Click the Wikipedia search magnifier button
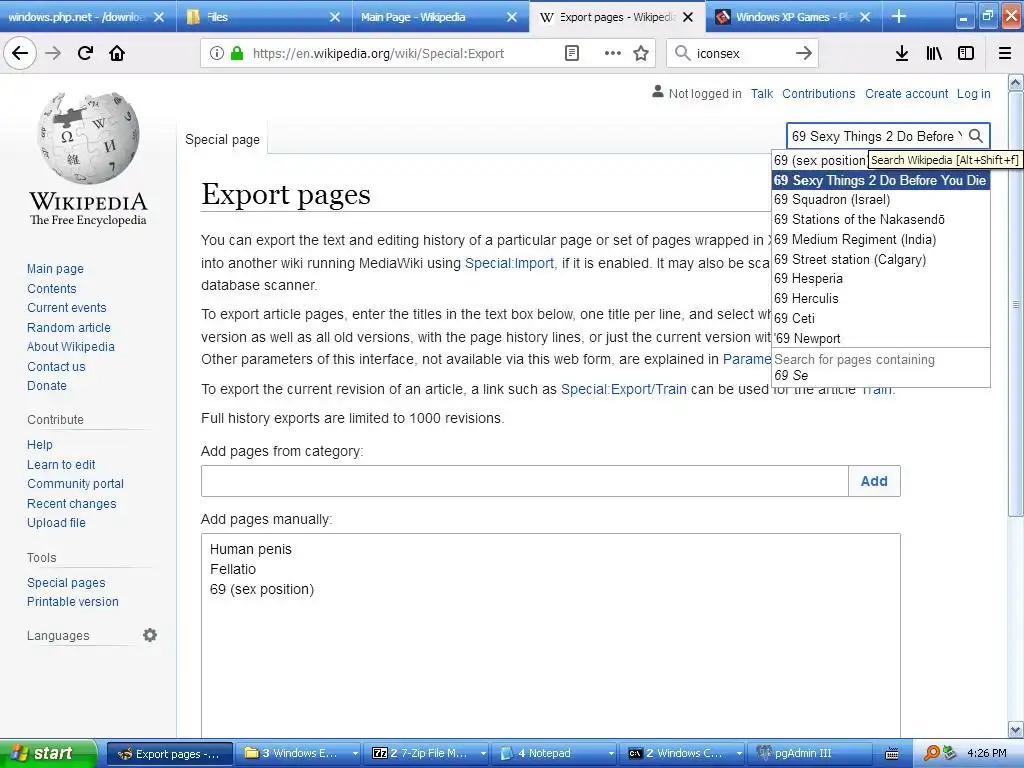This screenshot has height=768, width=1024. pos(976,136)
